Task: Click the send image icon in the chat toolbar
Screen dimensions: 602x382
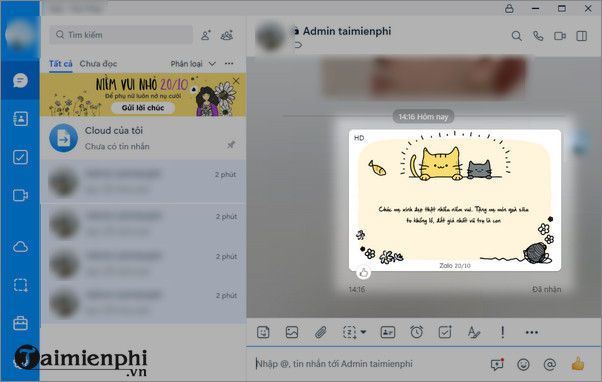Action: tap(292, 332)
